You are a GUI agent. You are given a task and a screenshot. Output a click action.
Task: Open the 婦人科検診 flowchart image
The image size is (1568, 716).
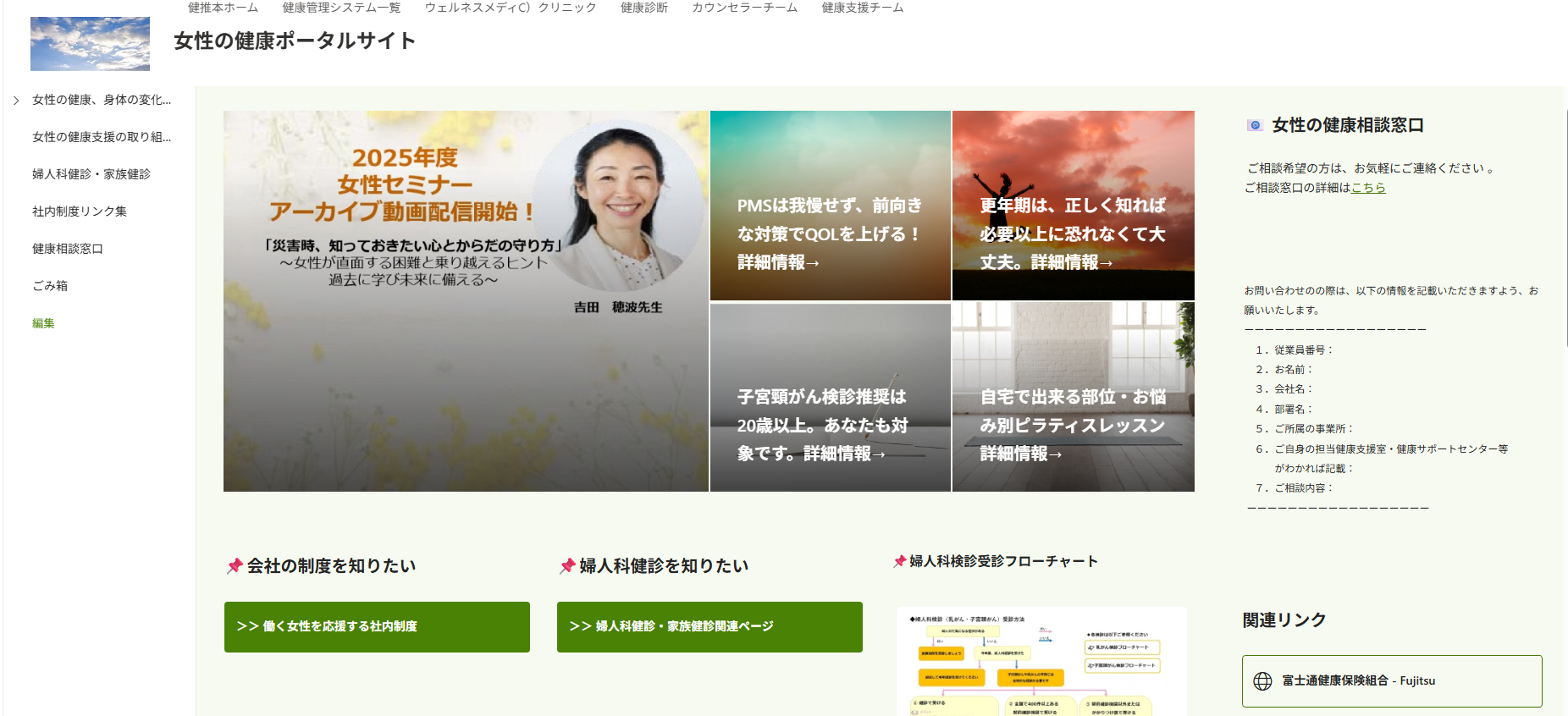tap(1042, 661)
